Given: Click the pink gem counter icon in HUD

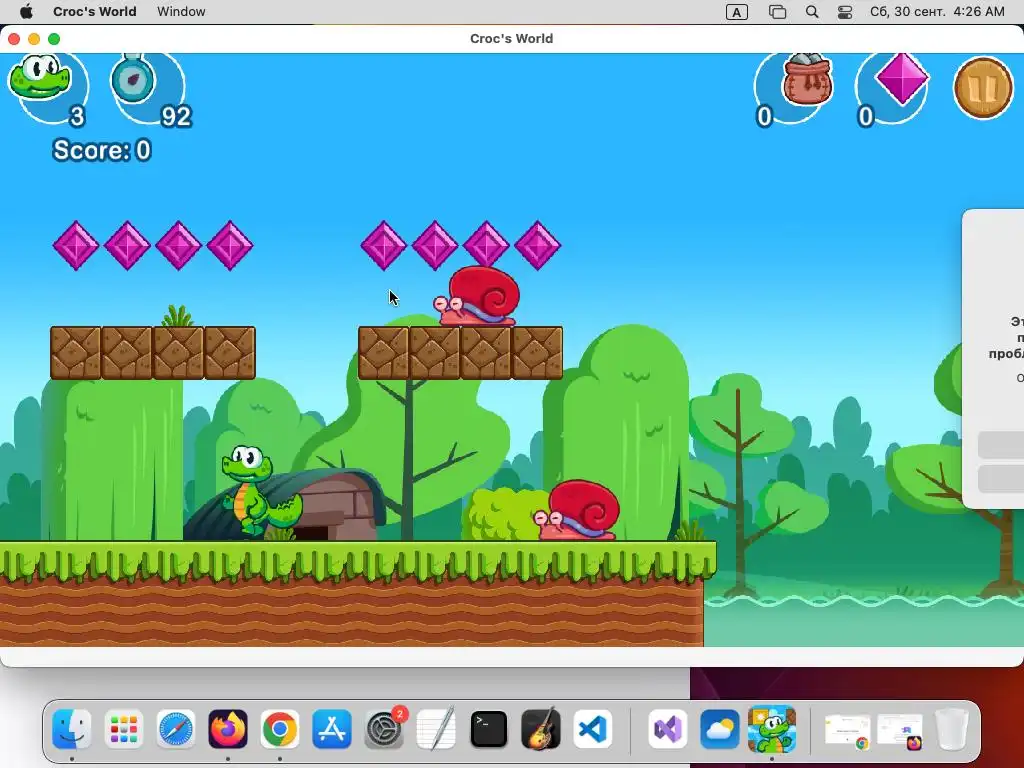Looking at the screenshot, I should point(902,79).
